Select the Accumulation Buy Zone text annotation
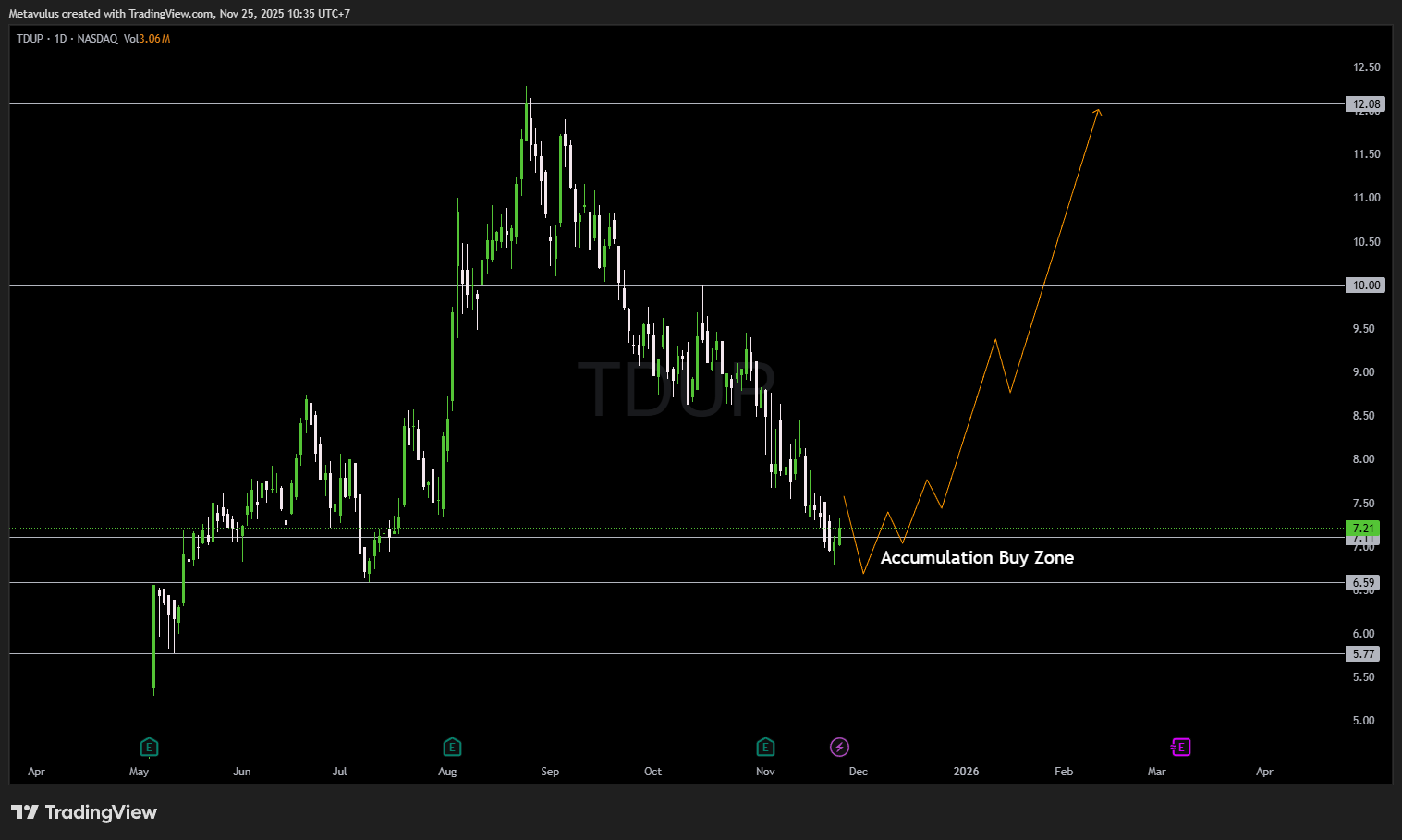The image size is (1402, 840). pos(977,558)
